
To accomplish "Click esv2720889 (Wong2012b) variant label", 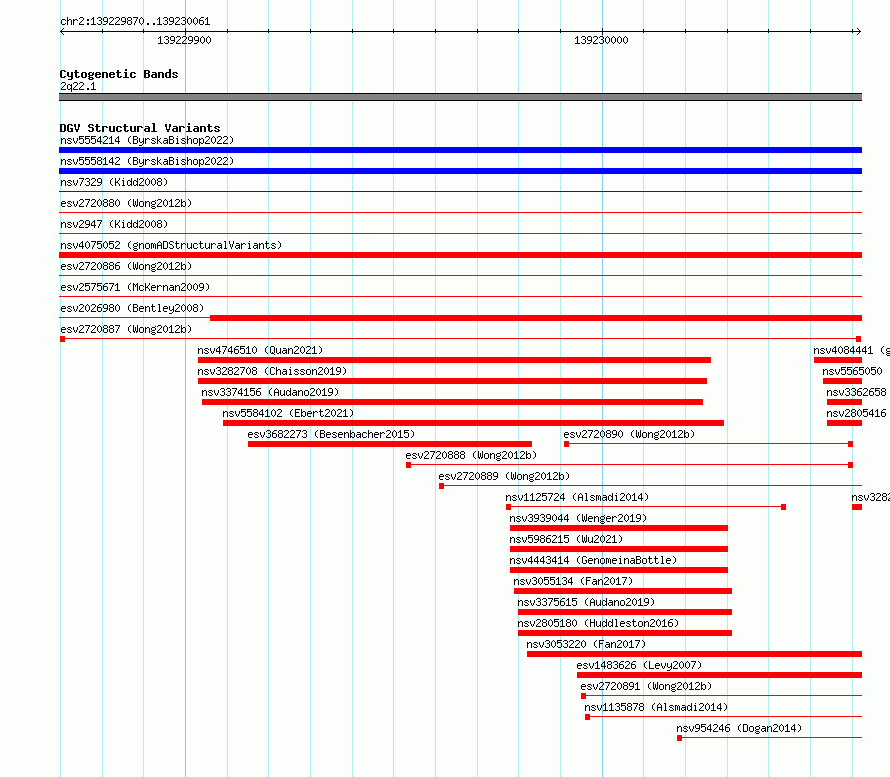I will click(x=504, y=476).
